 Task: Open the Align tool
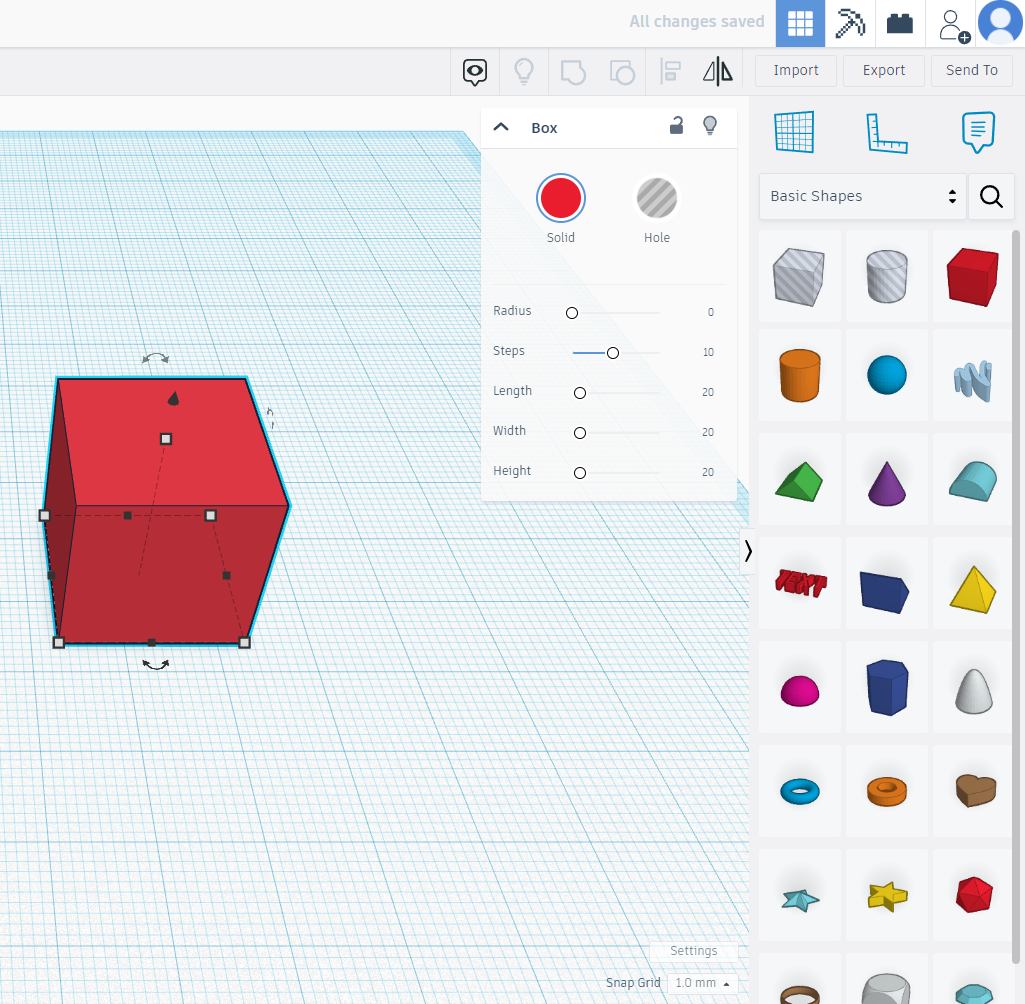[670, 71]
